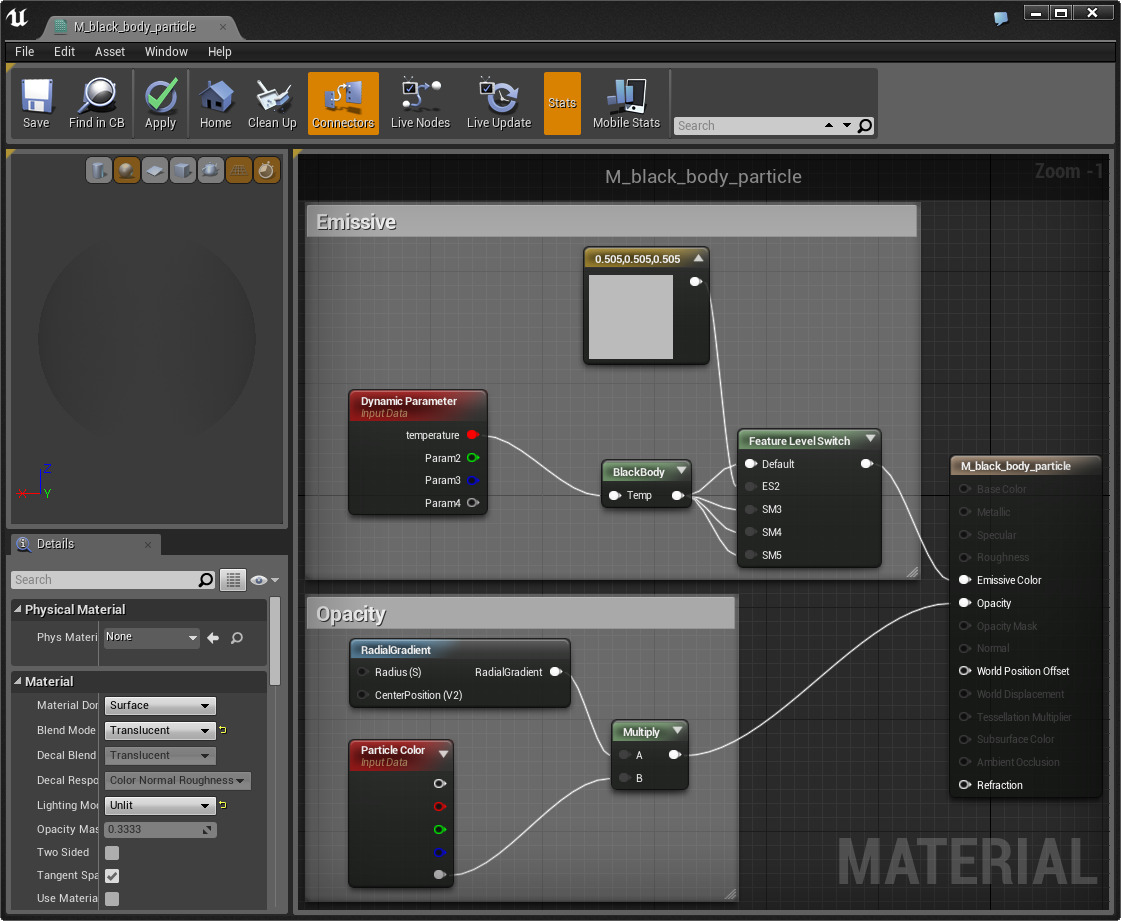
Task: Click the gray constant color preview swatch
Action: tap(631, 317)
